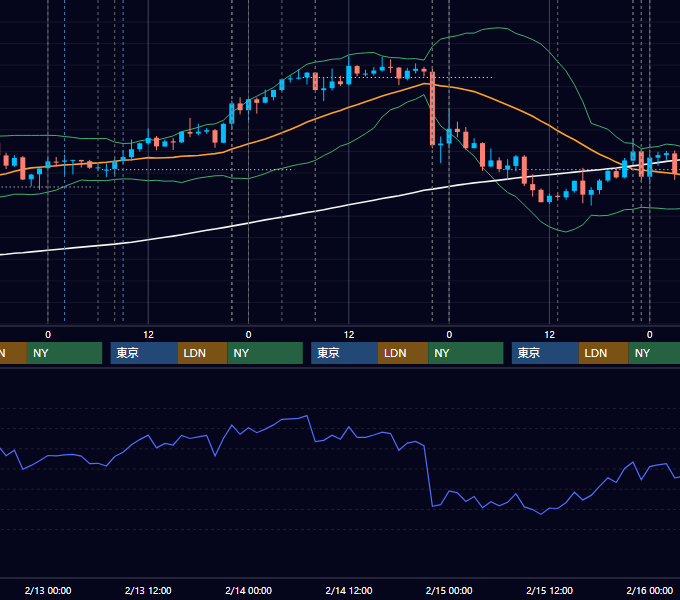Click the LDN session block ending near 2/15 00:00
Image resolution: width=680 pixels, height=600 pixels.
tap(403, 353)
